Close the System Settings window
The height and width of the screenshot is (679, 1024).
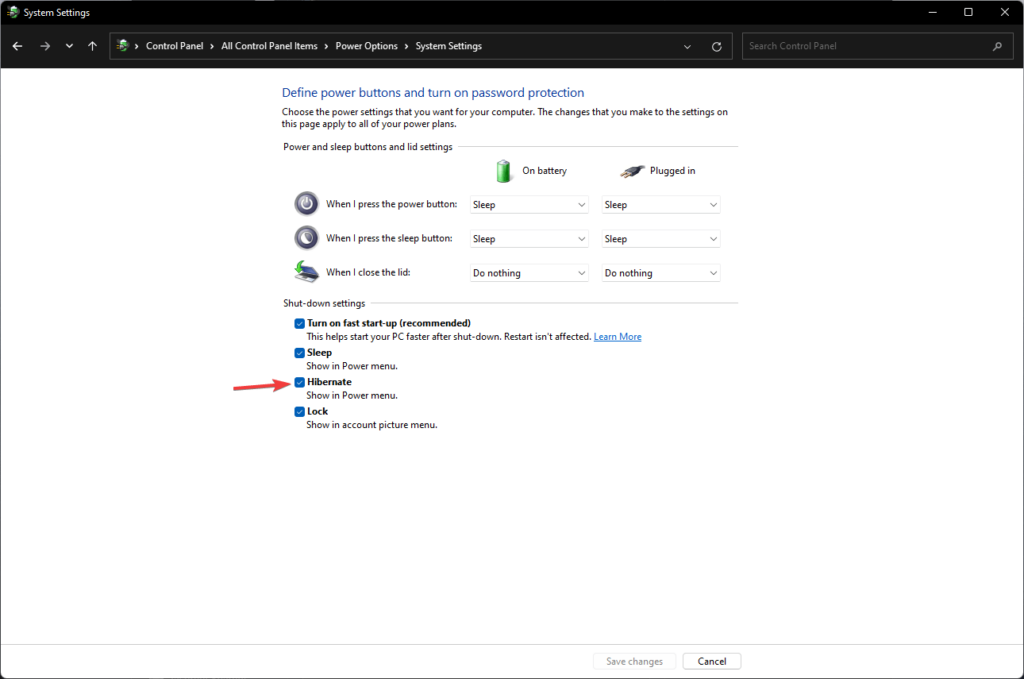(1005, 12)
